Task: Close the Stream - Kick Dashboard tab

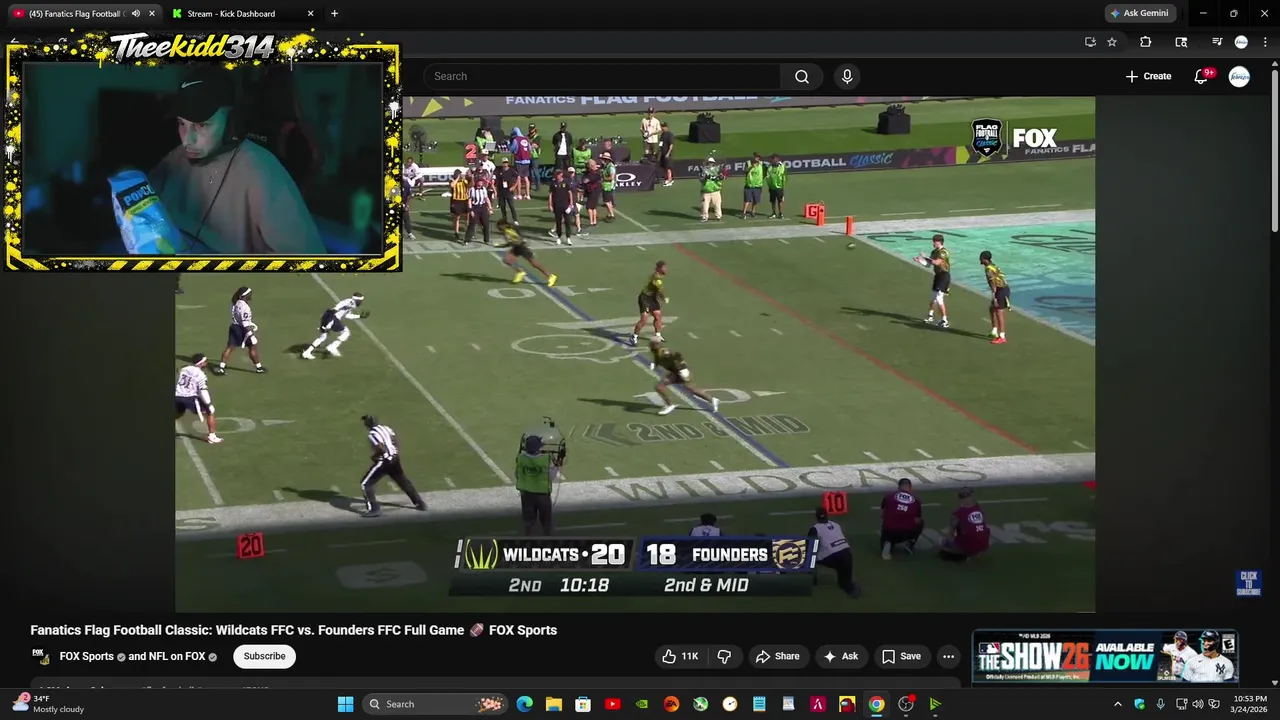Action: tap(310, 14)
